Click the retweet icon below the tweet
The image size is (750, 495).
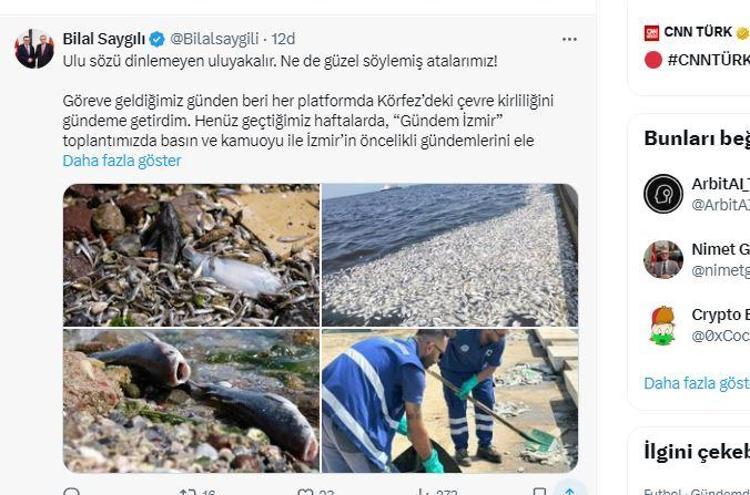pos(186,491)
